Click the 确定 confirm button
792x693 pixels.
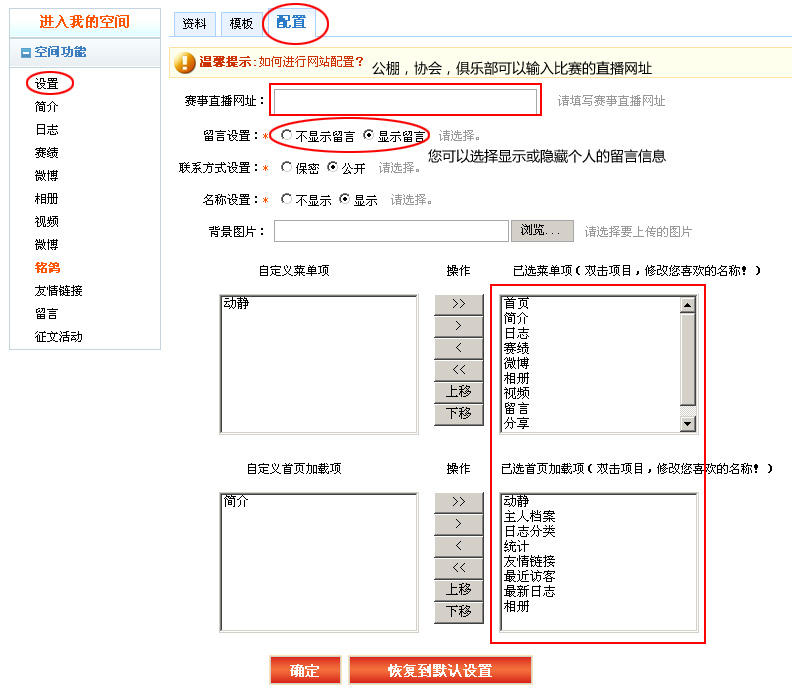click(305, 670)
